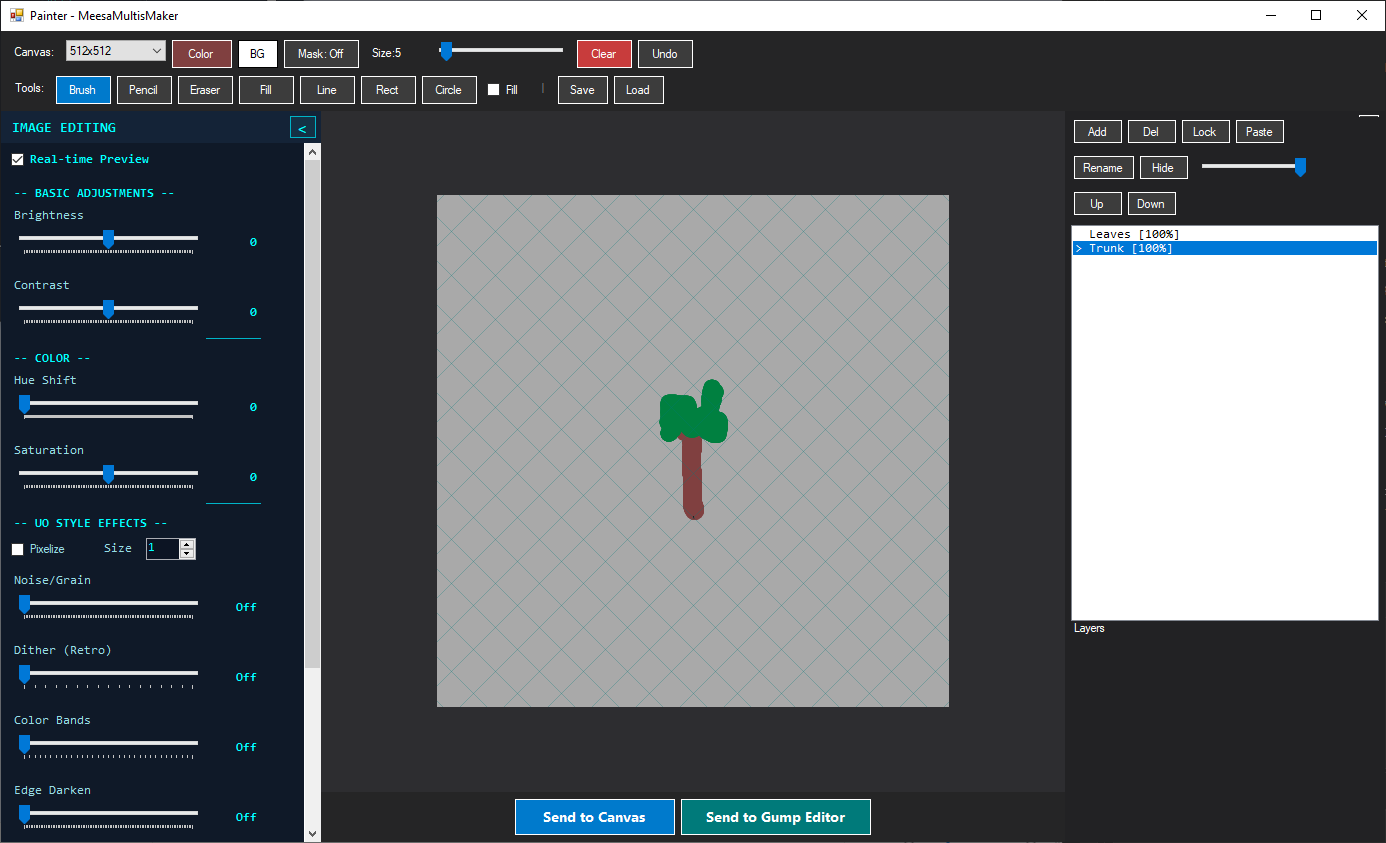Image resolution: width=1386 pixels, height=843 pixels.
Task: Select the Line tool
Action: [x=327, y=90]
